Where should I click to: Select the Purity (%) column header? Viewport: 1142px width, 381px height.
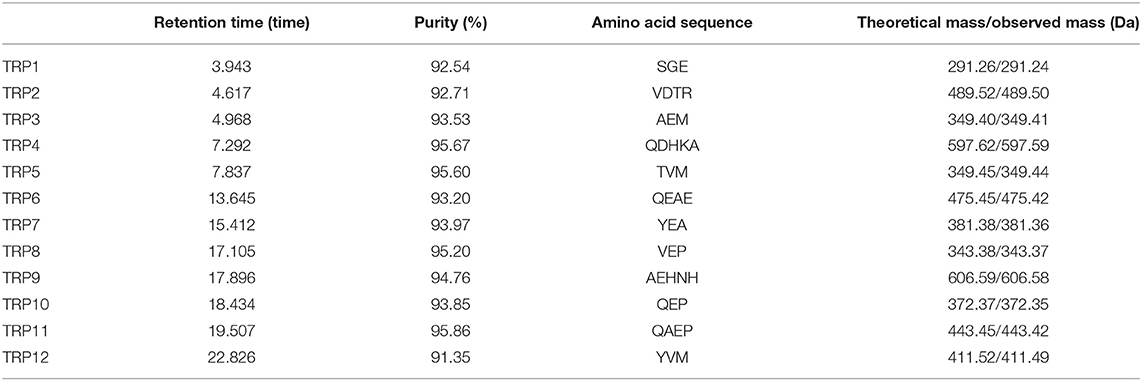click(x=449, y=24)
